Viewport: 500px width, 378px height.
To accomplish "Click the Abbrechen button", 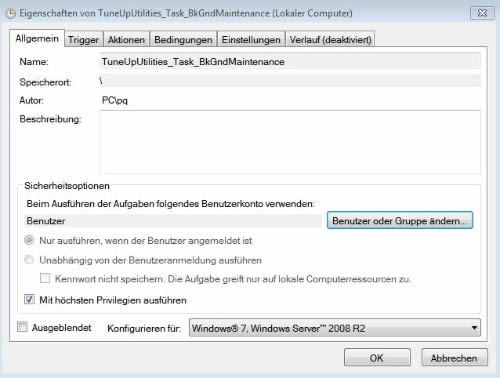I will [454, 358].
